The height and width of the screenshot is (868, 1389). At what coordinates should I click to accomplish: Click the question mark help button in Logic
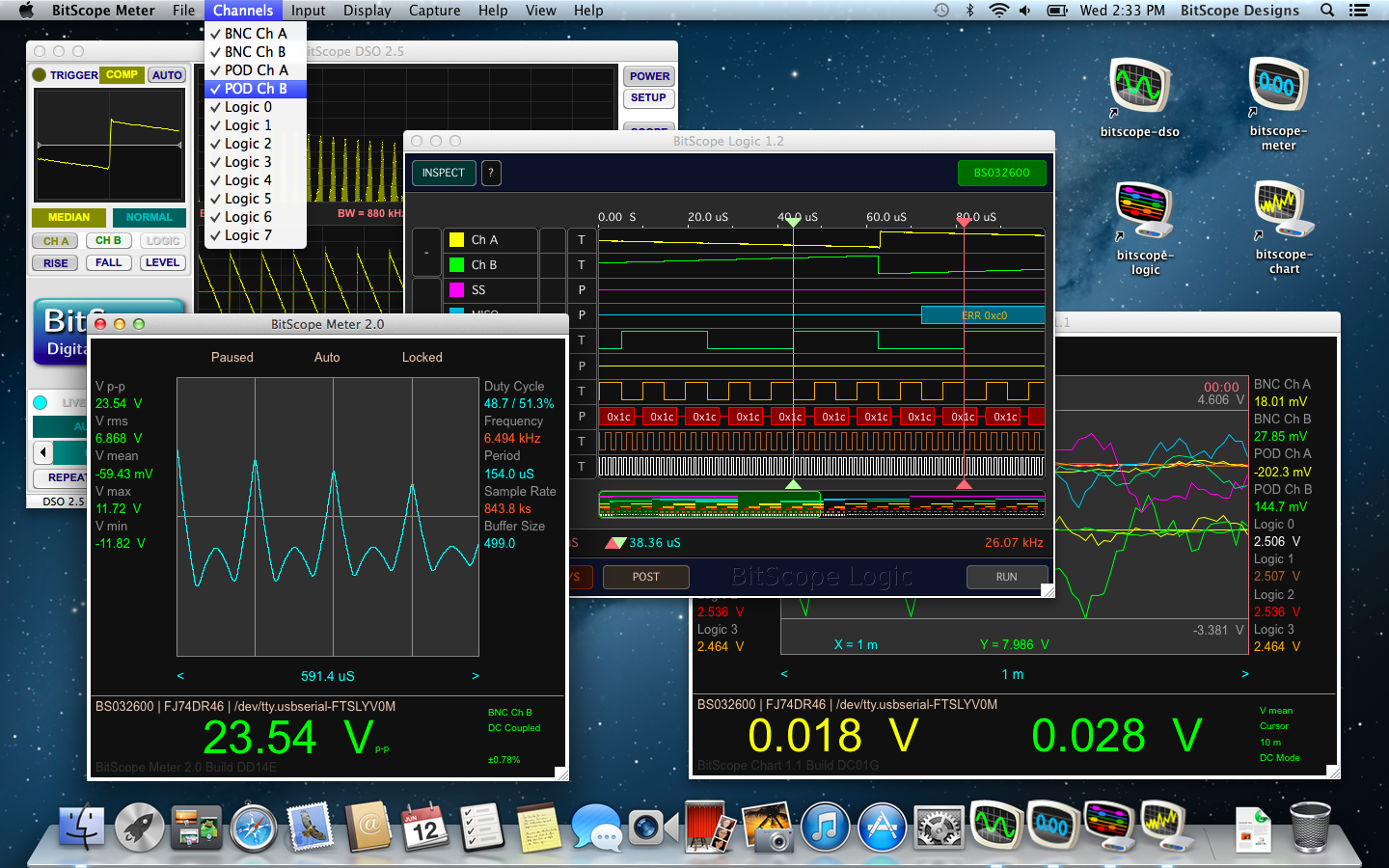[491, 173]
